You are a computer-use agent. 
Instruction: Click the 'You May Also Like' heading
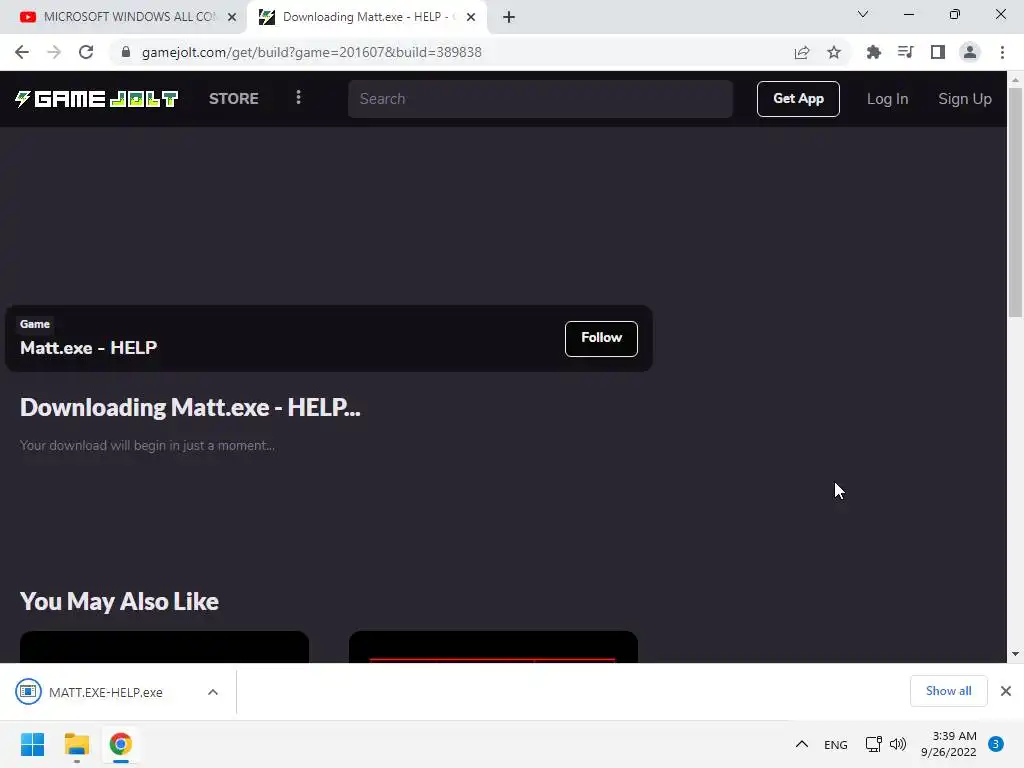[x=119, y=601]
